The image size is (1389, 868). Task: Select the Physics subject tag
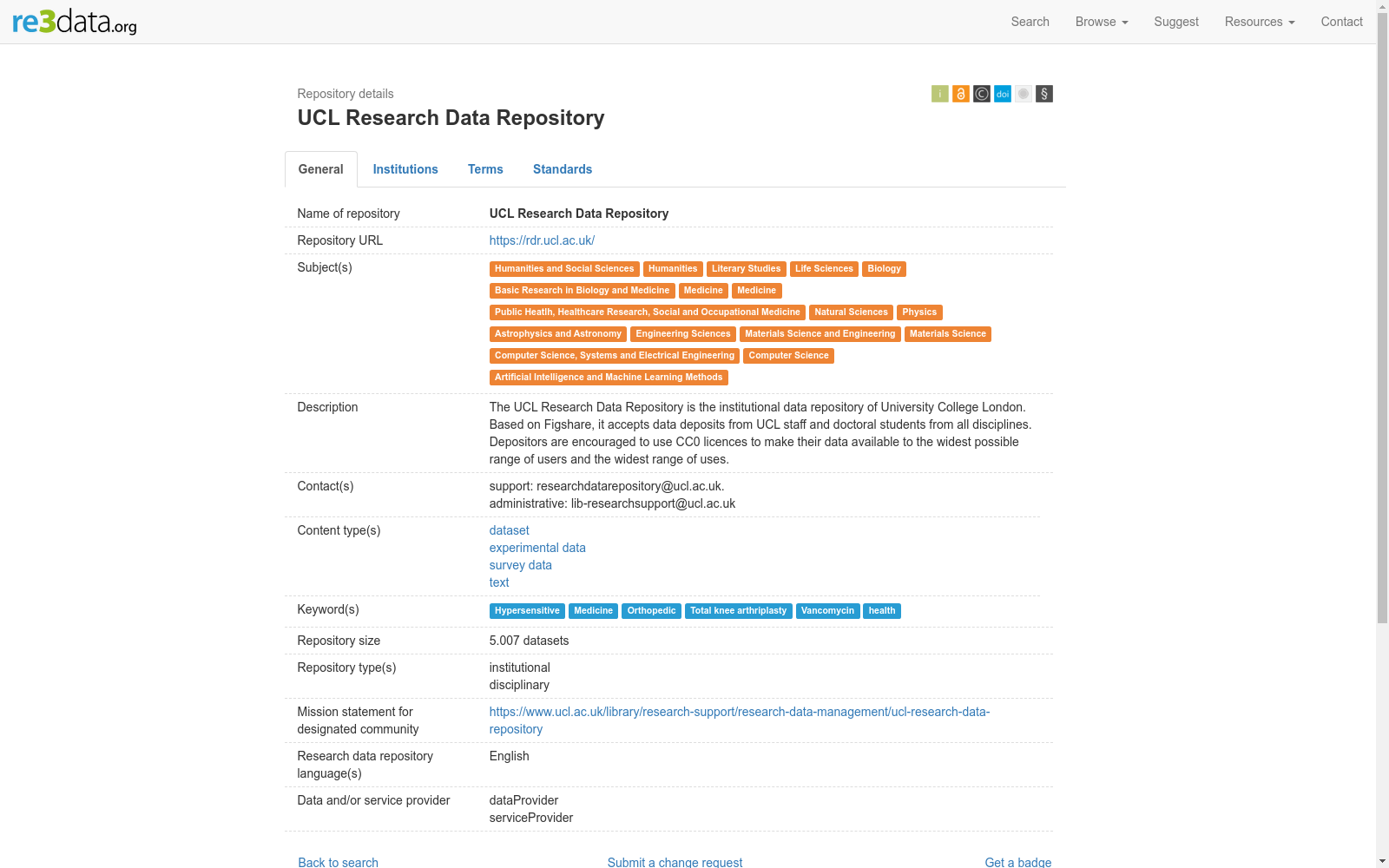[x=919, y=312]
